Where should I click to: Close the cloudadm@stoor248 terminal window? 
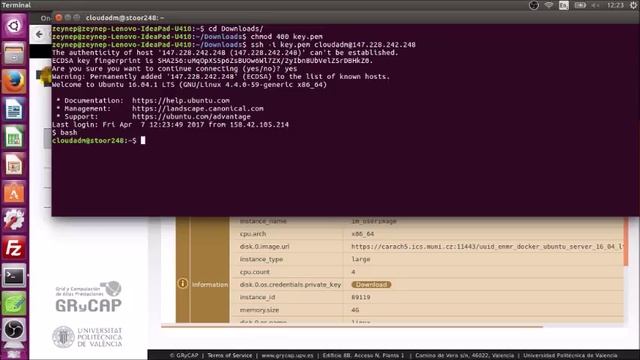click(x=58, y=18)
